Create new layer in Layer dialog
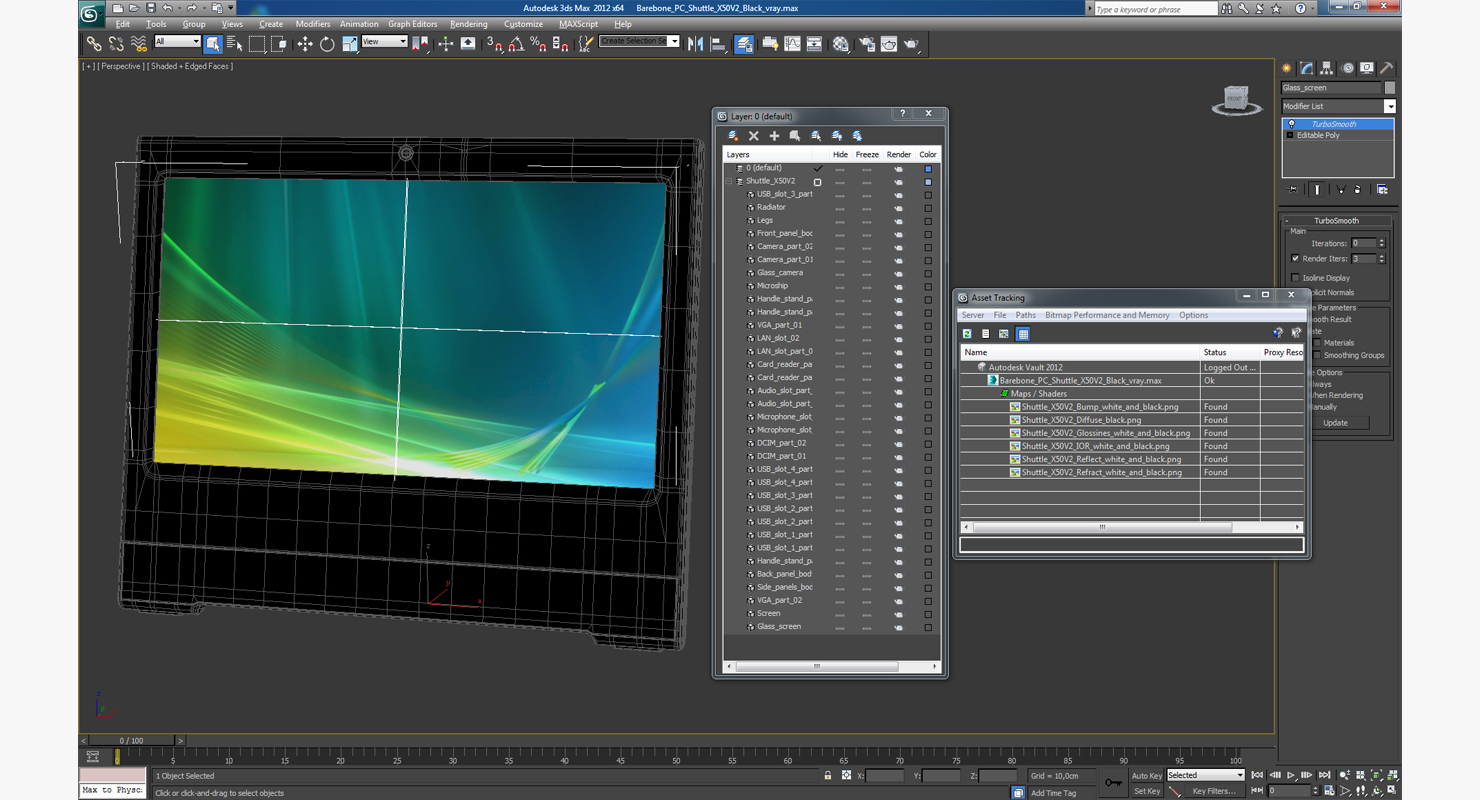This screenshot has width=1480, height=800. (733, 136)
